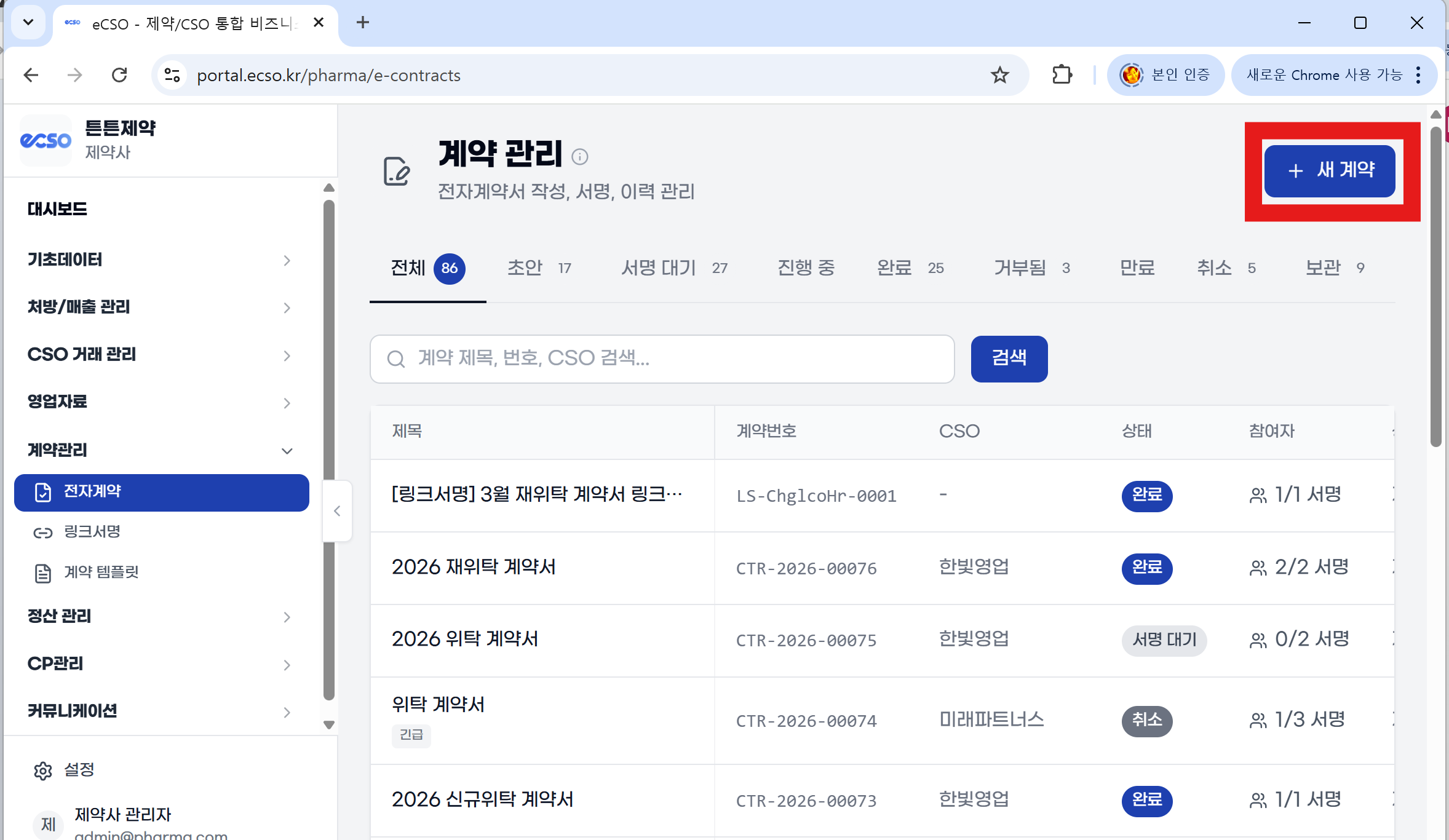The image size is (1449, 840).
Task: Click the + 새 계약 button
Action: coord(1330,171)
